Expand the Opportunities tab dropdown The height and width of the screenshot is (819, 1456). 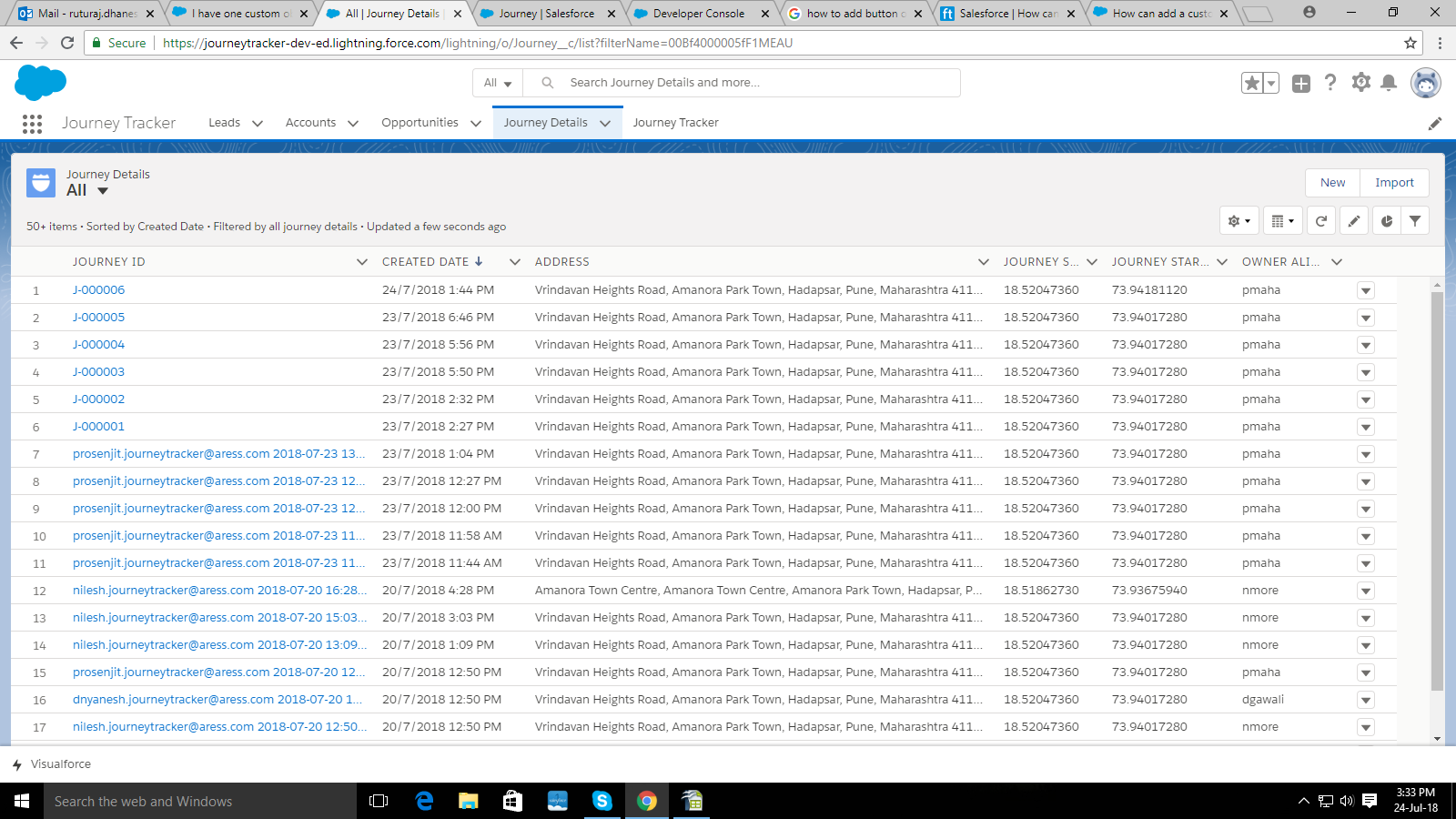point(476,124)
